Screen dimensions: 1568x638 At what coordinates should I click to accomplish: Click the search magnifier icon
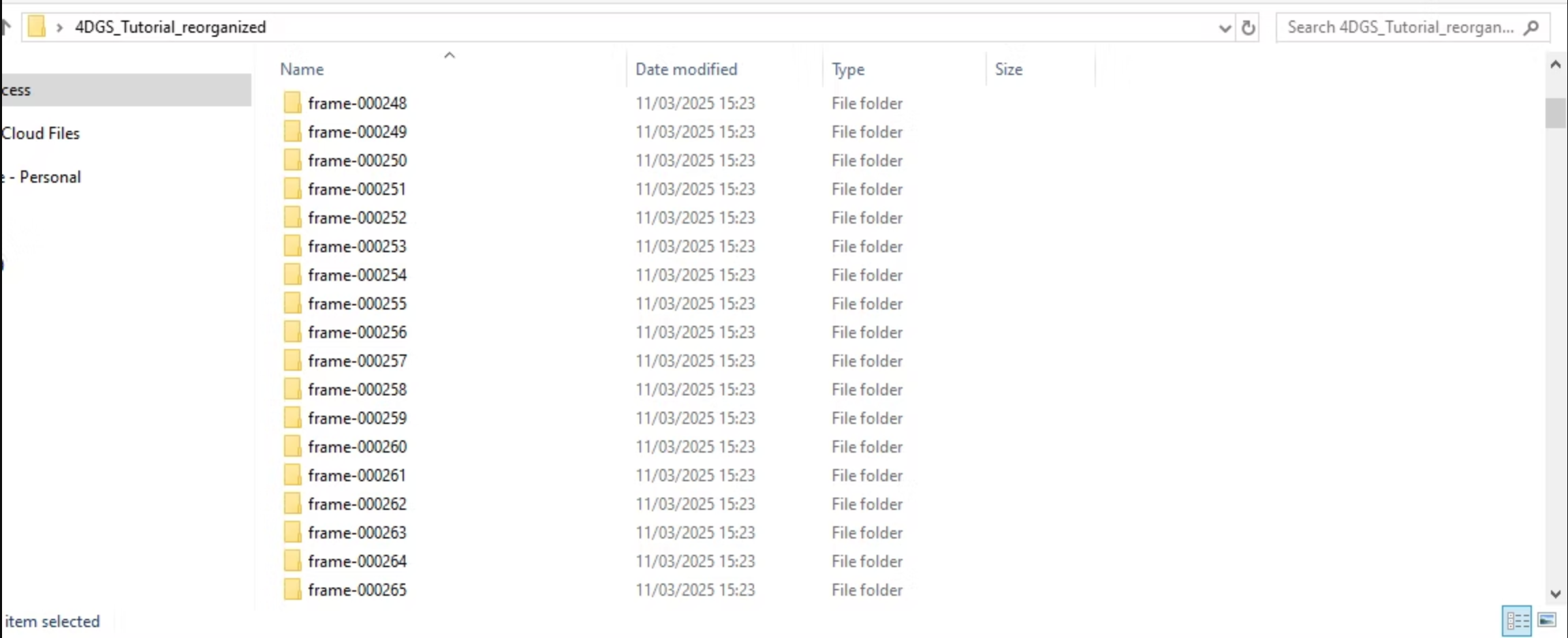[1531, 28]
